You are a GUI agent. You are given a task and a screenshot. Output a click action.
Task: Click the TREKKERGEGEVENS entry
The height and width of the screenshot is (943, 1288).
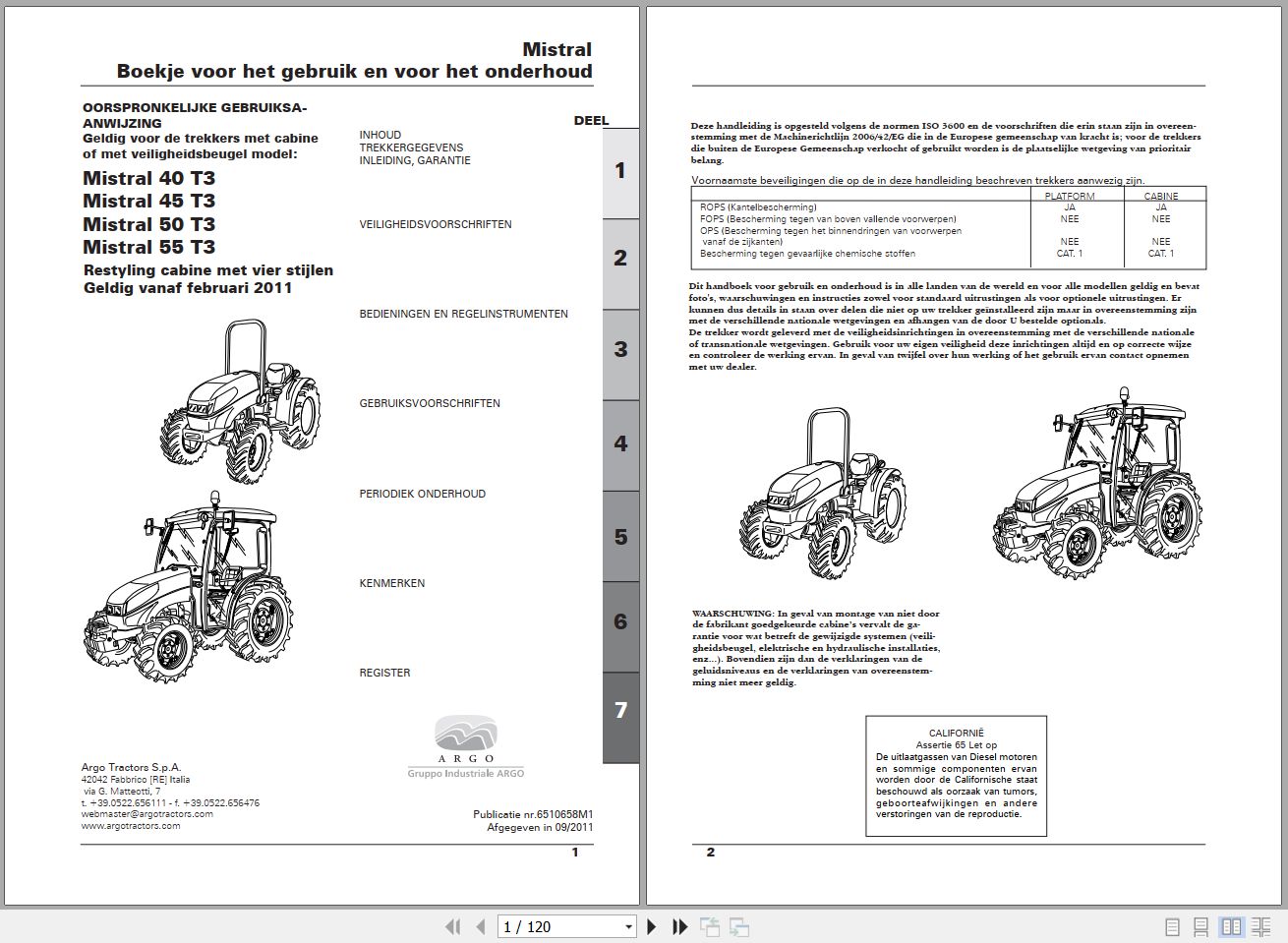pos(411,147)
